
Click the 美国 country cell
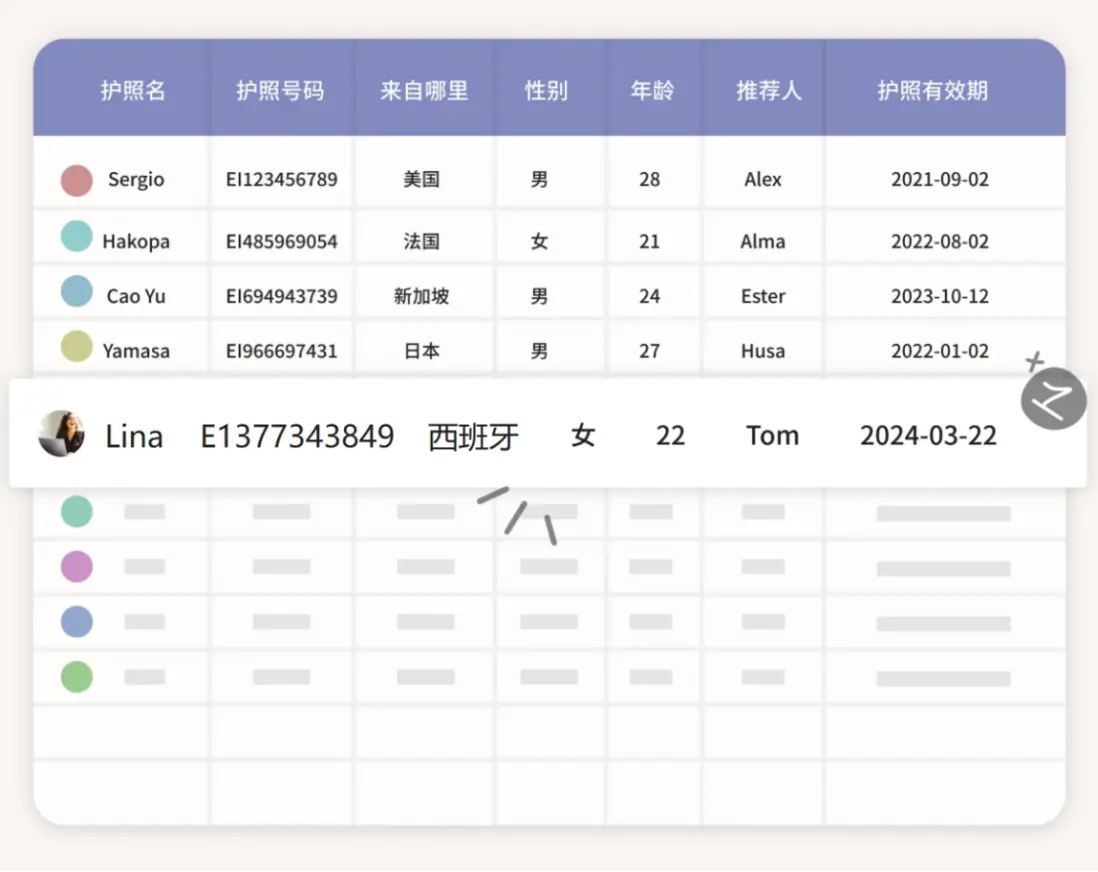(422, 179)
